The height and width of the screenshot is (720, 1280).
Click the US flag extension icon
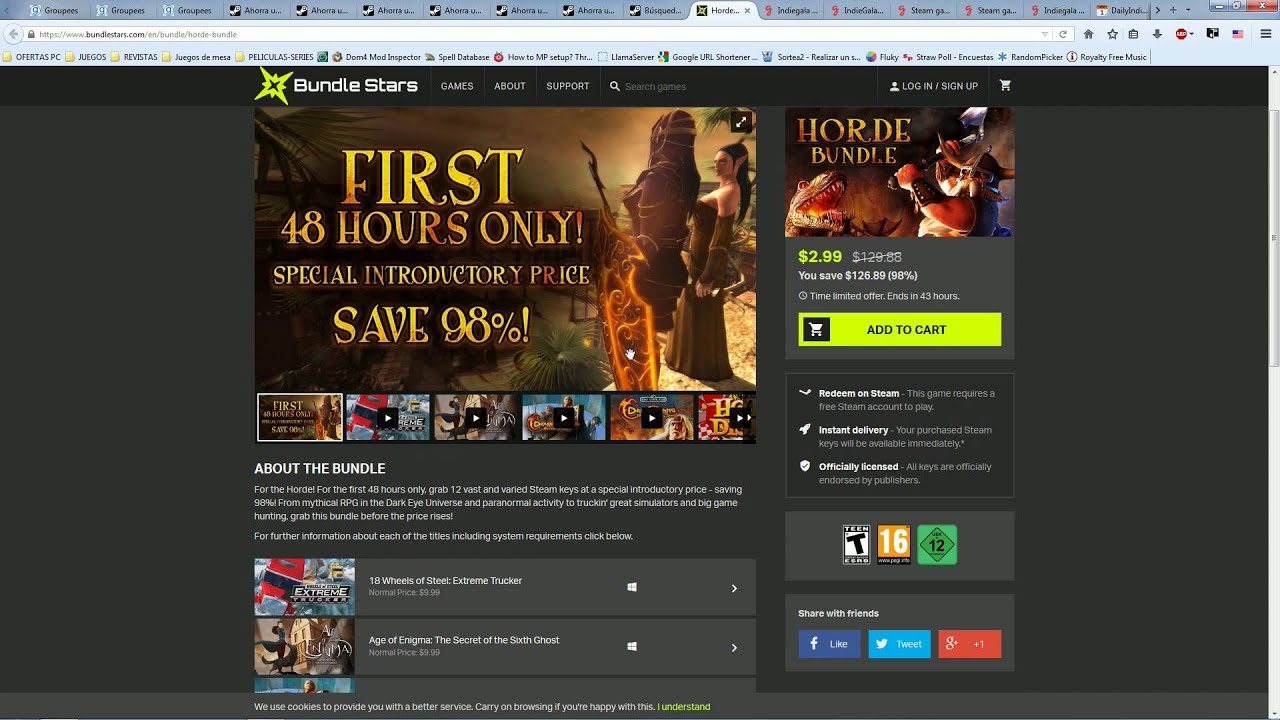click(1237, 34)
